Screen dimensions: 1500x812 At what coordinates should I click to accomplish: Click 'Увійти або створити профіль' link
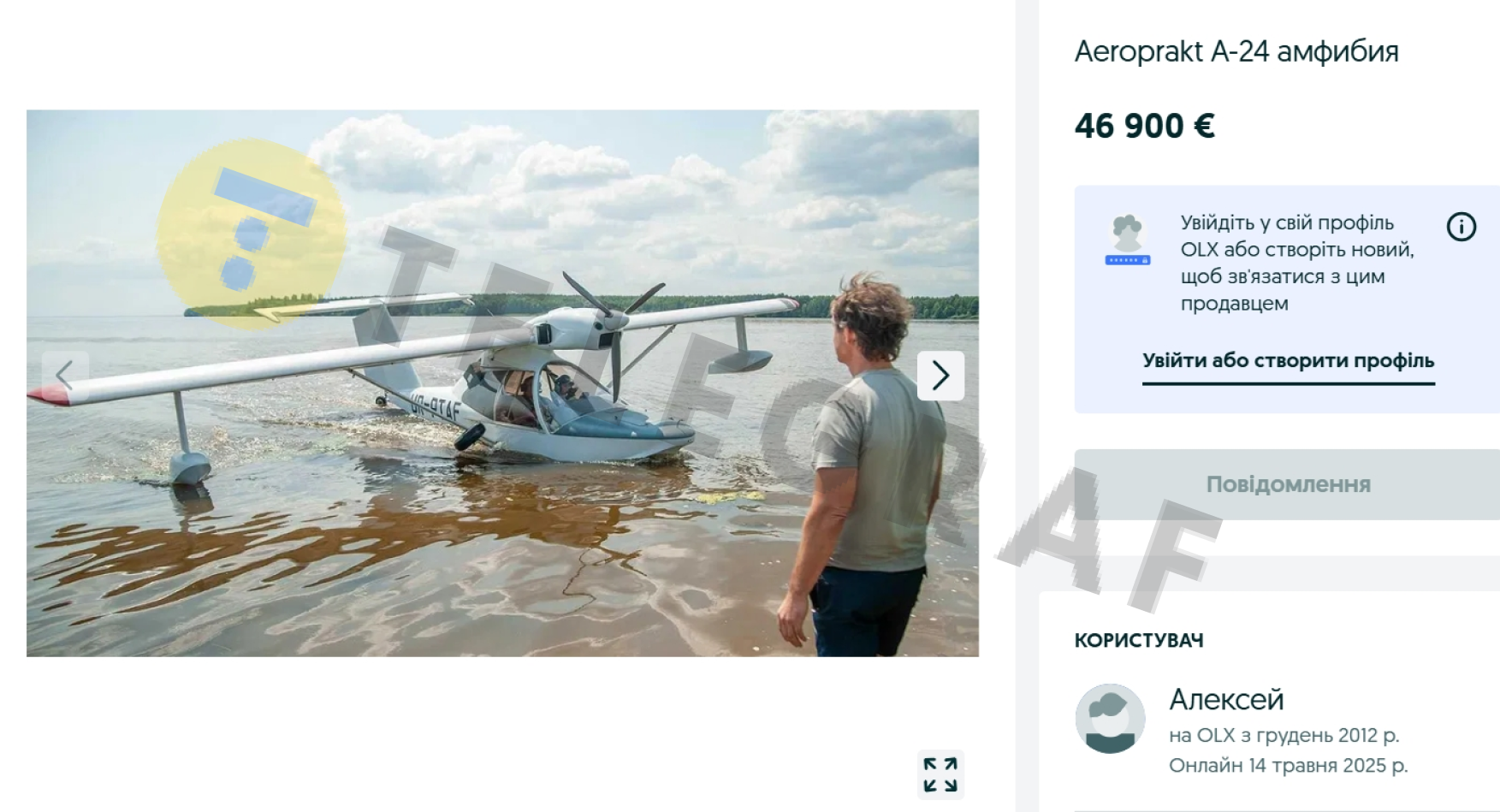tap(1288, 361)
